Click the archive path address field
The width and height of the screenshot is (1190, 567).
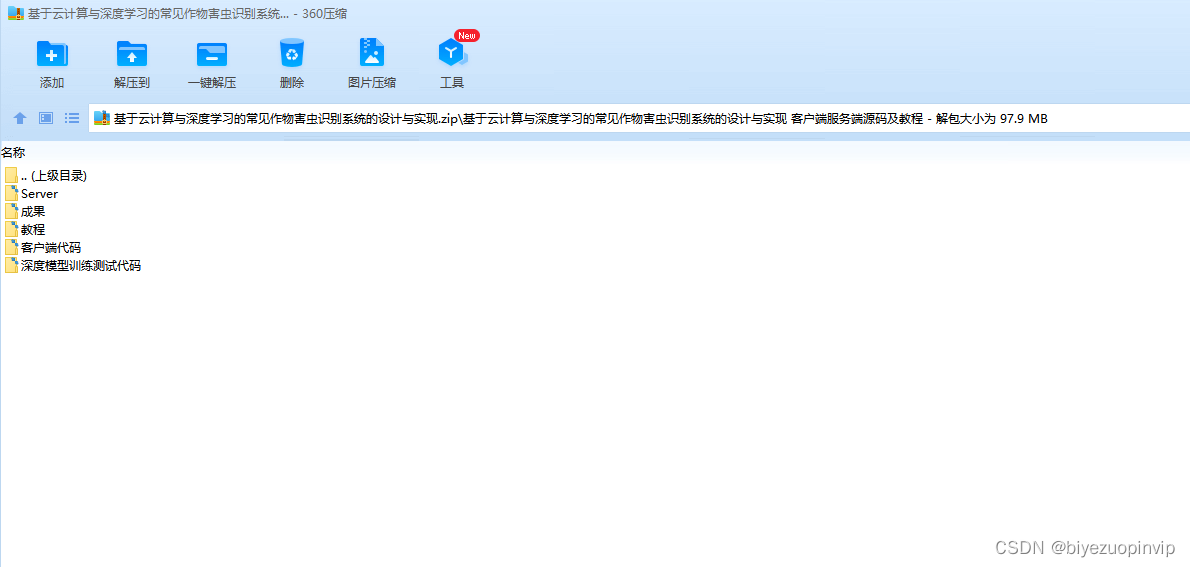[639, 118]
